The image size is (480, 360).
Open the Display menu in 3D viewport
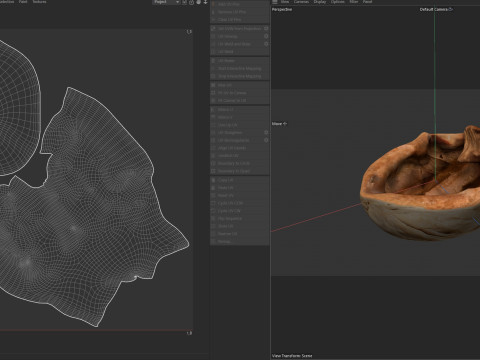click(x=320, y=2)
